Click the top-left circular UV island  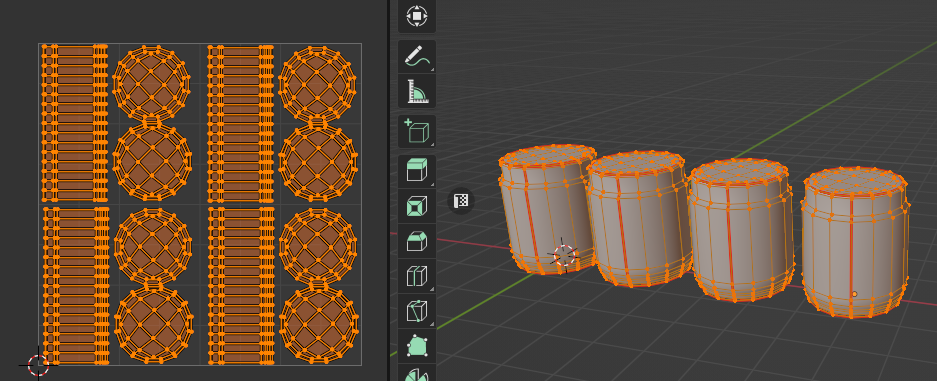[151, 80]
